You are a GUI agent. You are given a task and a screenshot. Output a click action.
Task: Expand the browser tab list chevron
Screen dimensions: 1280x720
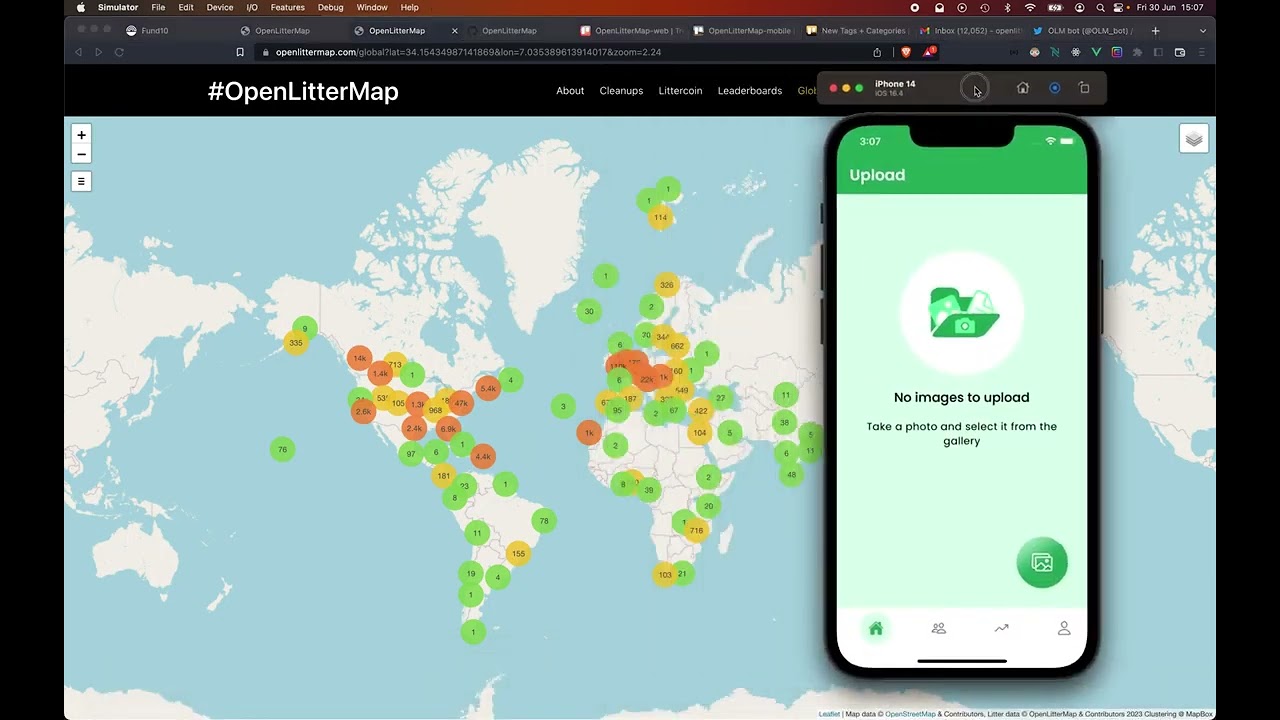click(1203, 31)
